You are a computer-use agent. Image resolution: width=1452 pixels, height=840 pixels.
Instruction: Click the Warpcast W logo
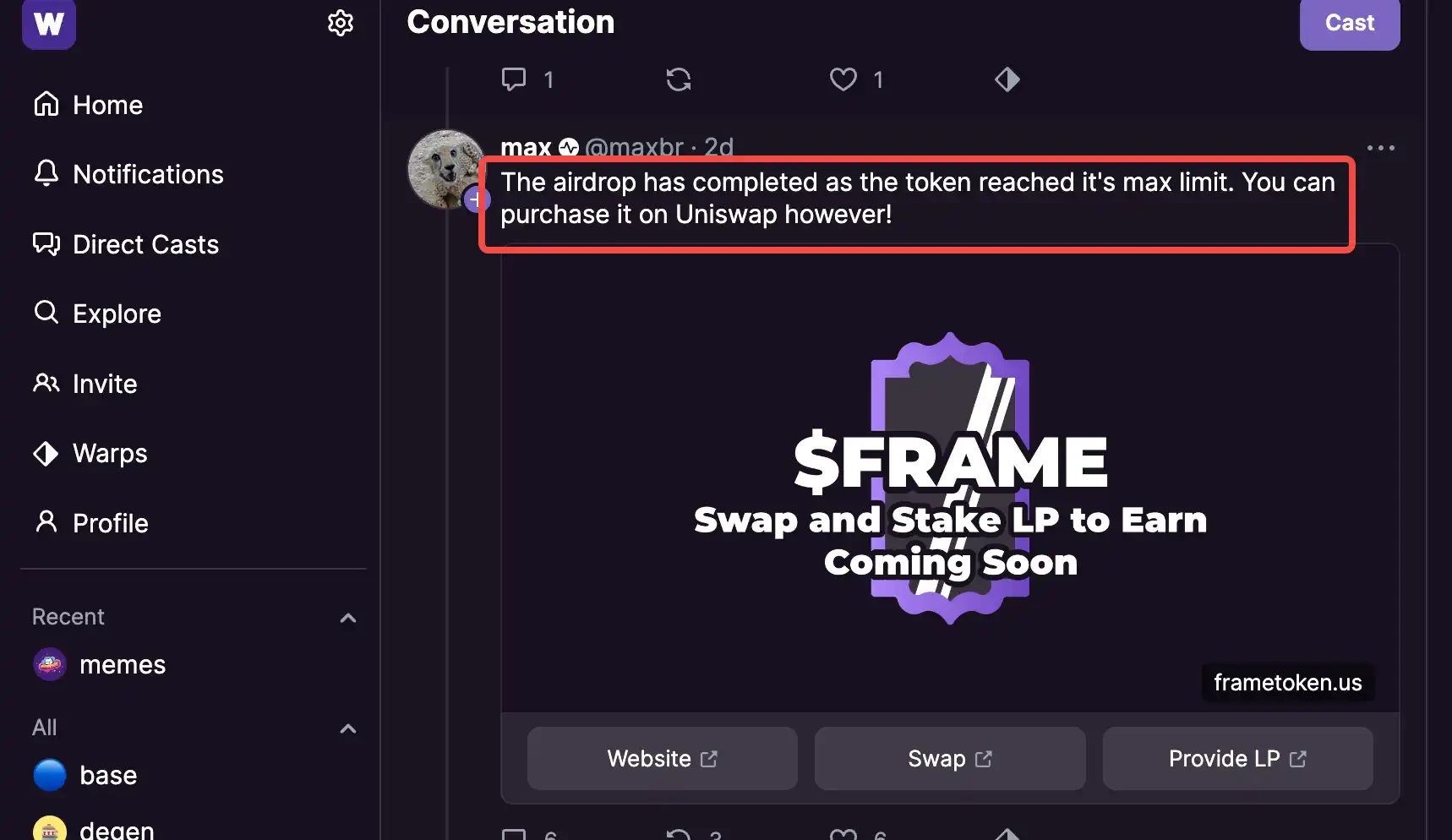click(49, 23)
